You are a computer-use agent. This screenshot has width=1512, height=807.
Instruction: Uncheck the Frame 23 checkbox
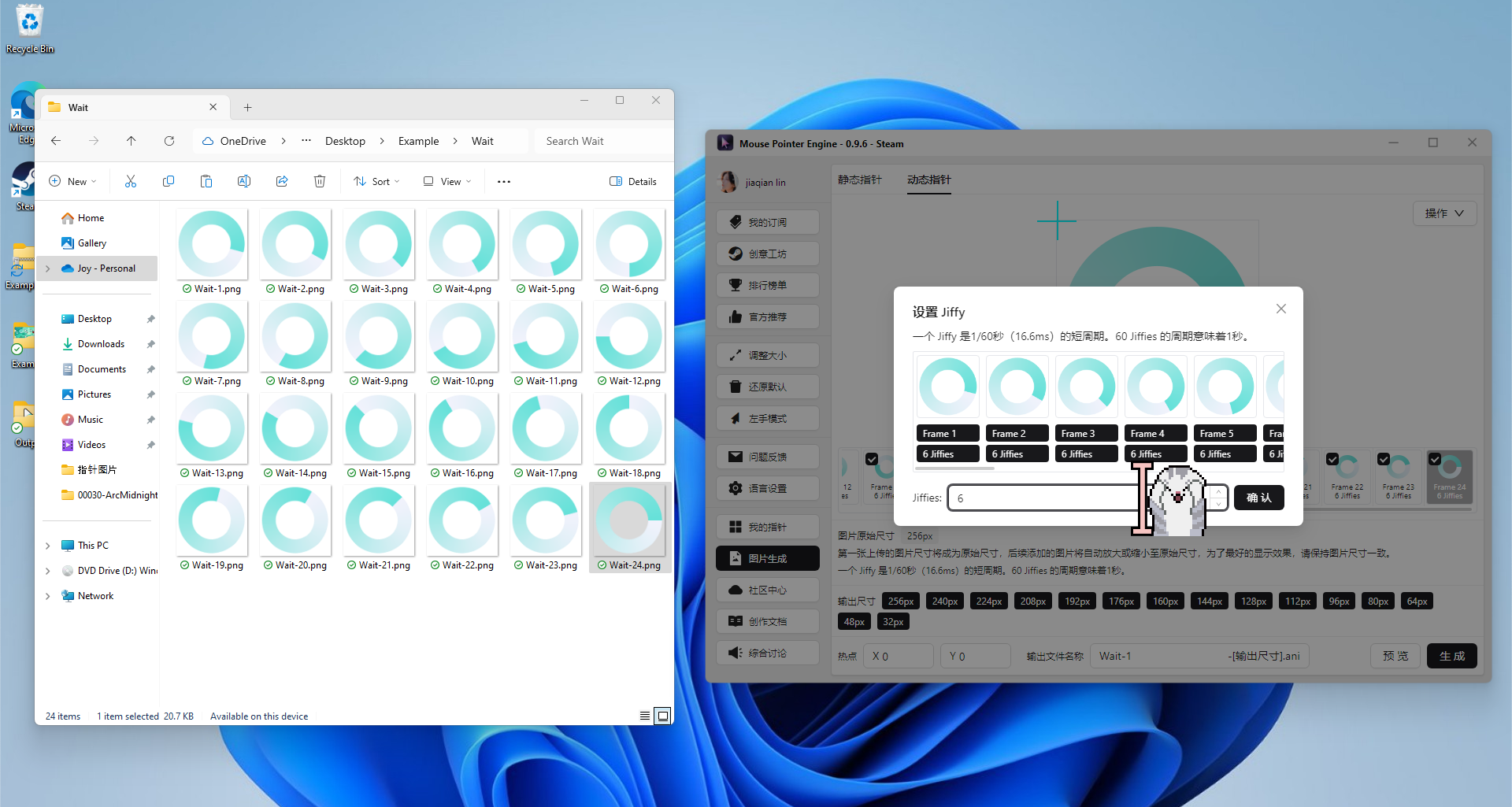coord(1384,460)
